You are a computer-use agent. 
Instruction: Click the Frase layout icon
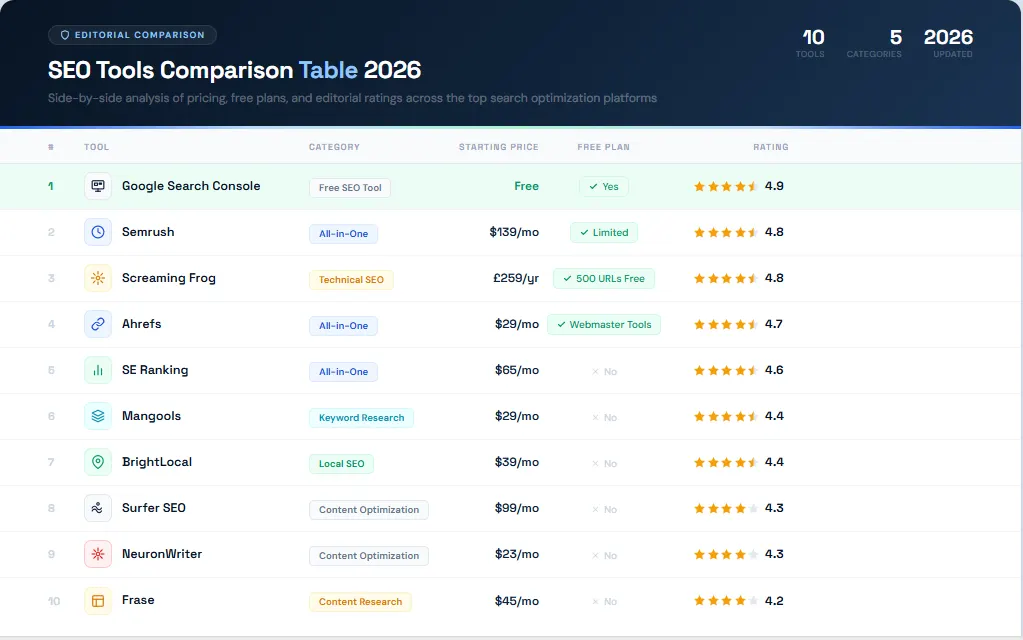pyautogui.click(x=98, y=601)
